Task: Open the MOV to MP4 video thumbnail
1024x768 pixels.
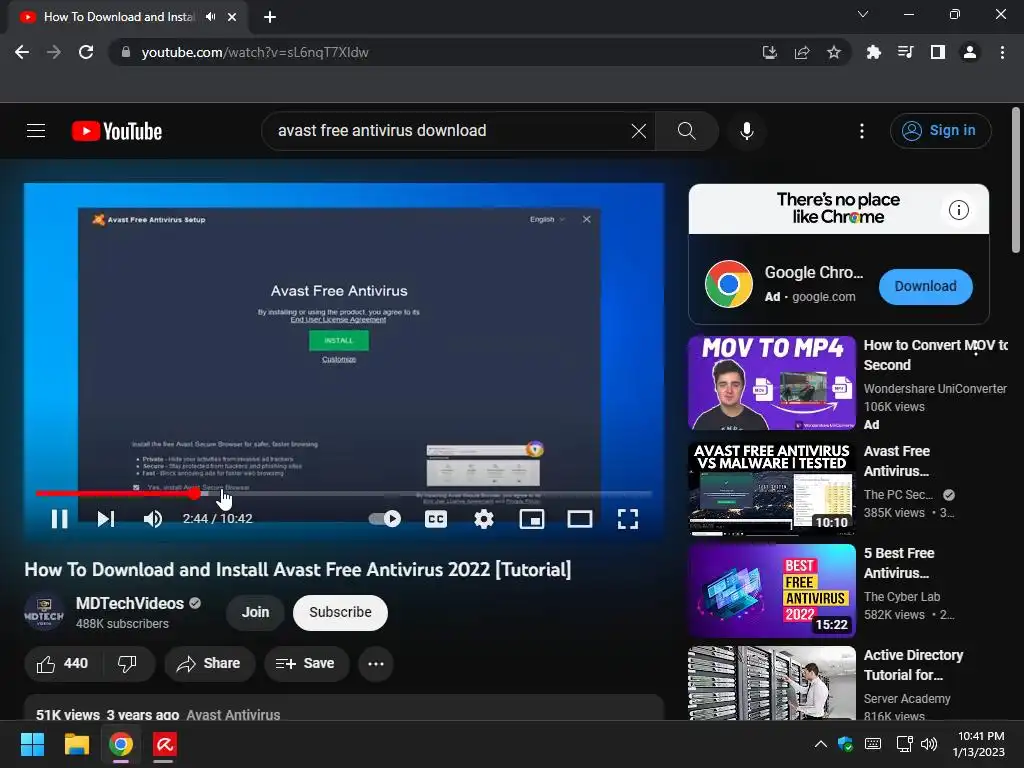Action: pos(772,383)
